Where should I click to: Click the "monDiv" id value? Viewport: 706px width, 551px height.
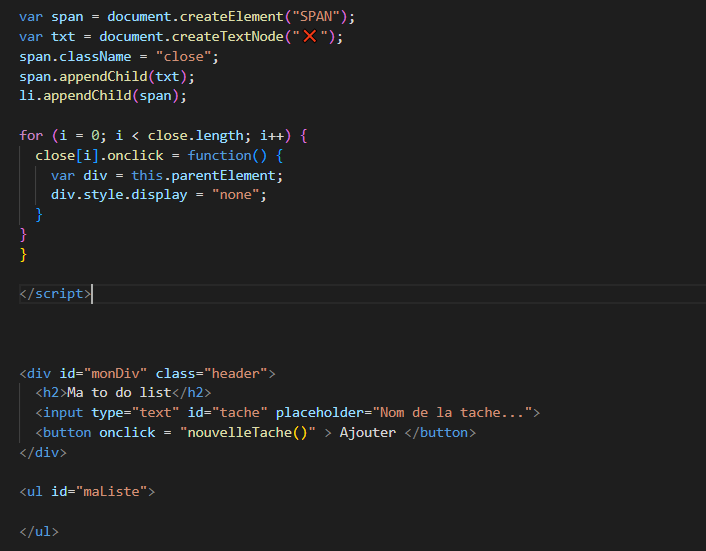pyautogui.click(x=115, y=373)
